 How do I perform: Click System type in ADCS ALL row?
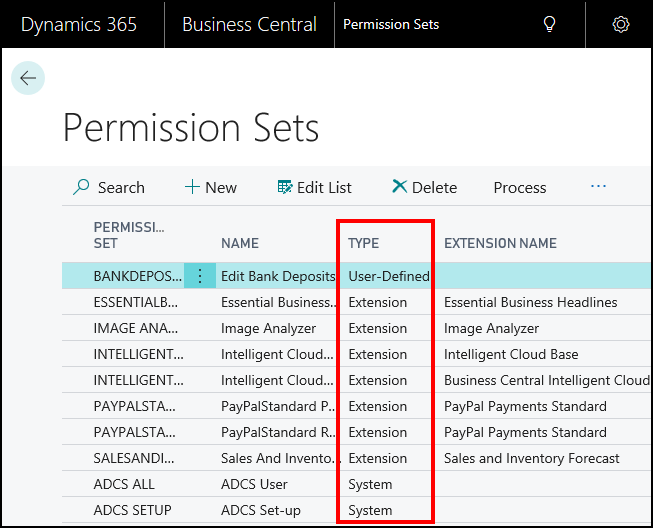click(x=370, y=485)
